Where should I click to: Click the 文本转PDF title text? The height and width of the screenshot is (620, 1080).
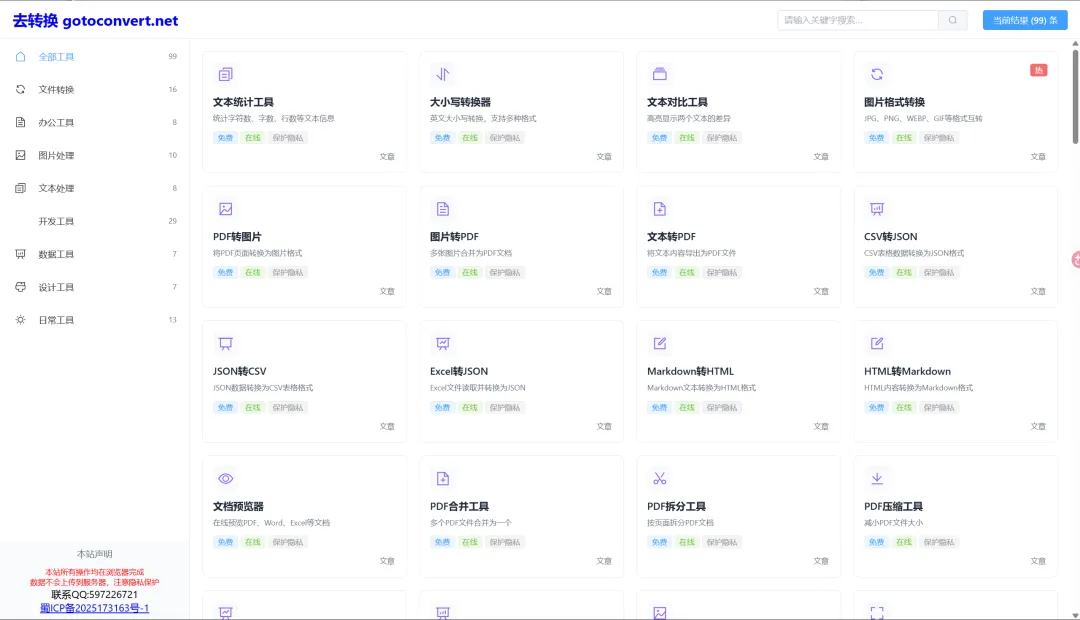[672, 236]
